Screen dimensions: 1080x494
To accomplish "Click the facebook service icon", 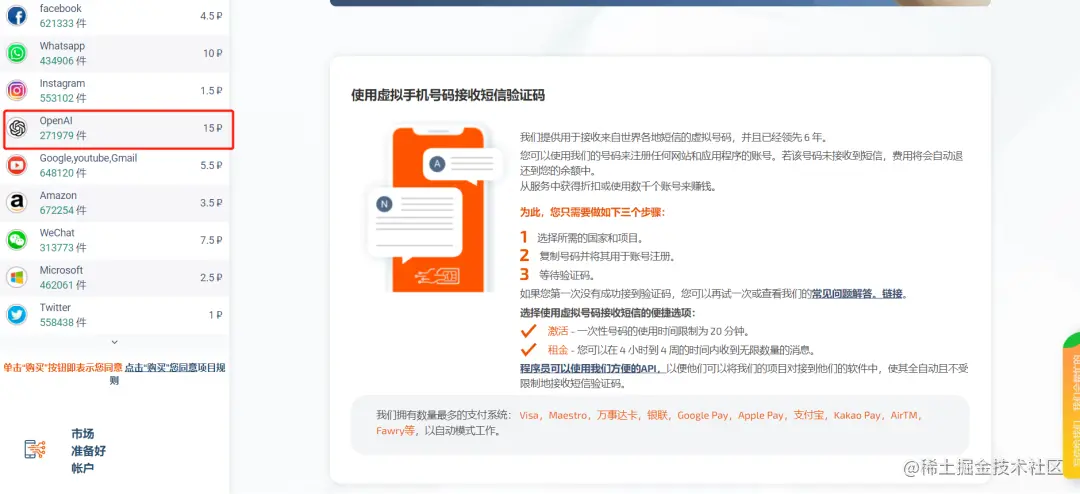I will click(x=17, y=16).
